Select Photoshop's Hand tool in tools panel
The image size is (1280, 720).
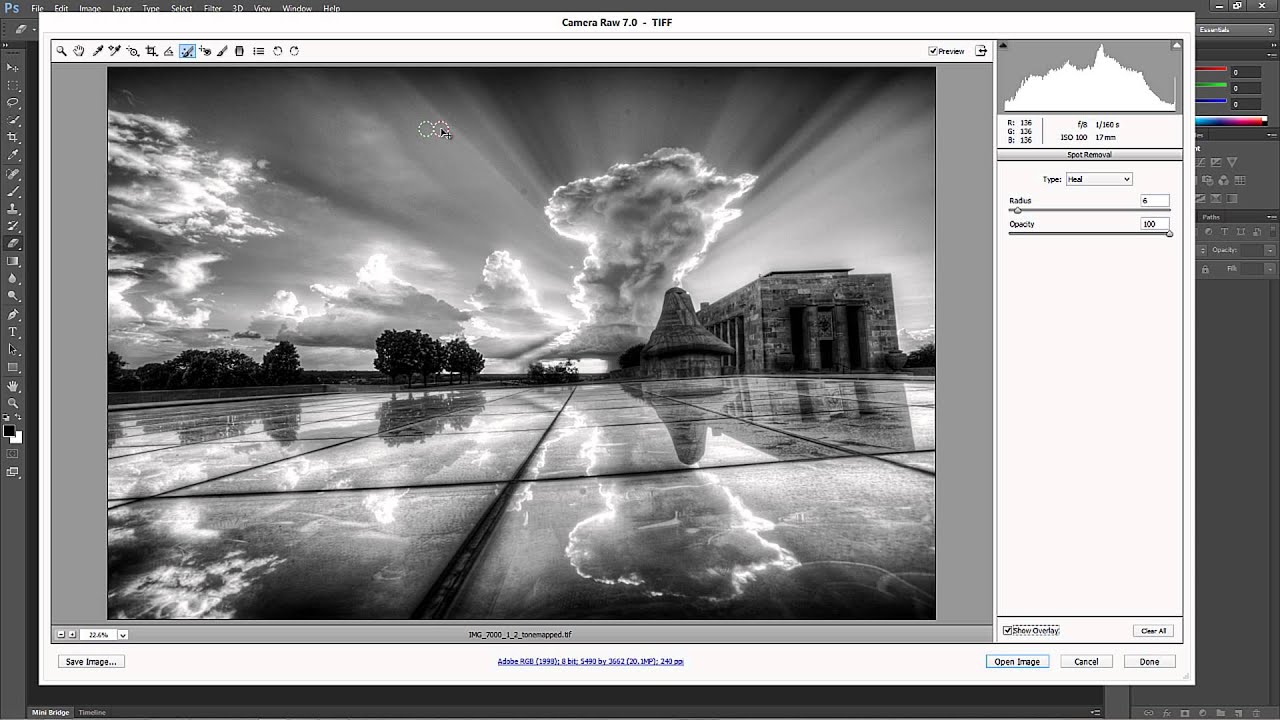point(13,385)
